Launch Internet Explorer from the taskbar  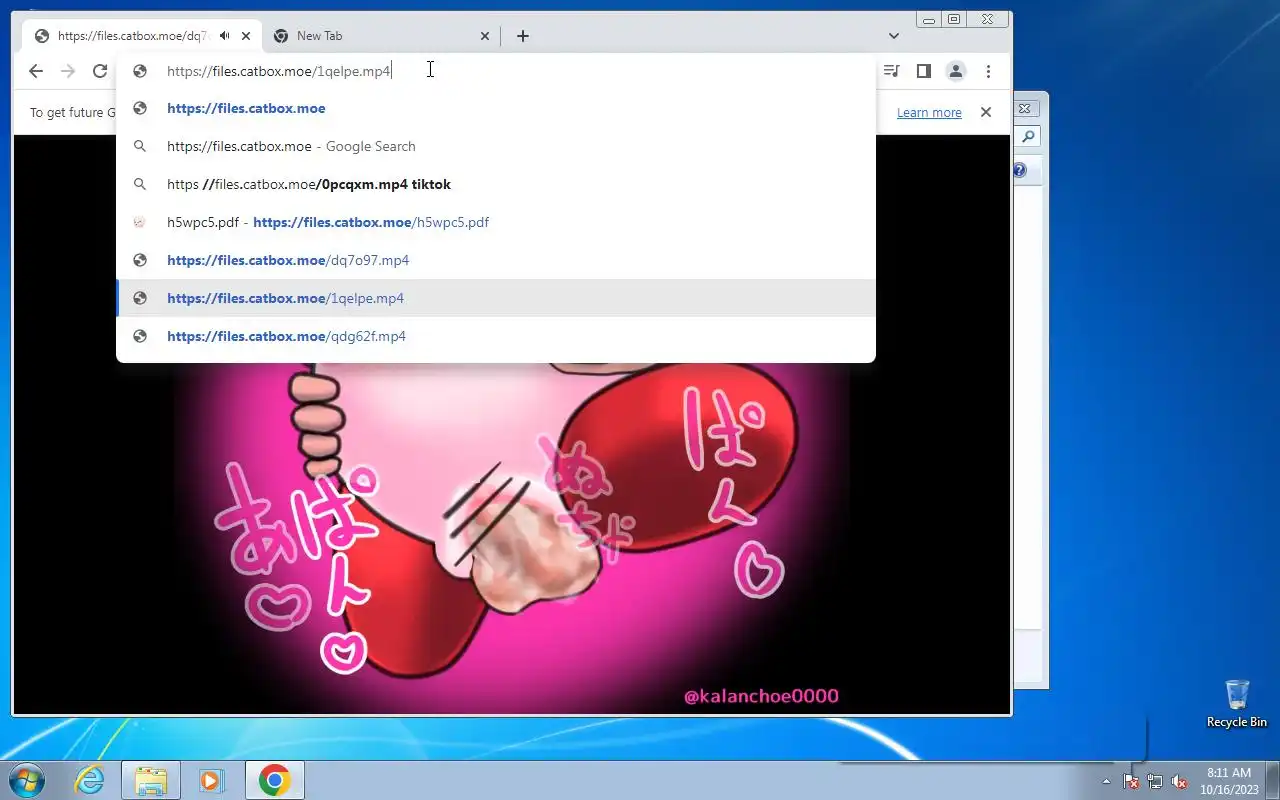89,780
